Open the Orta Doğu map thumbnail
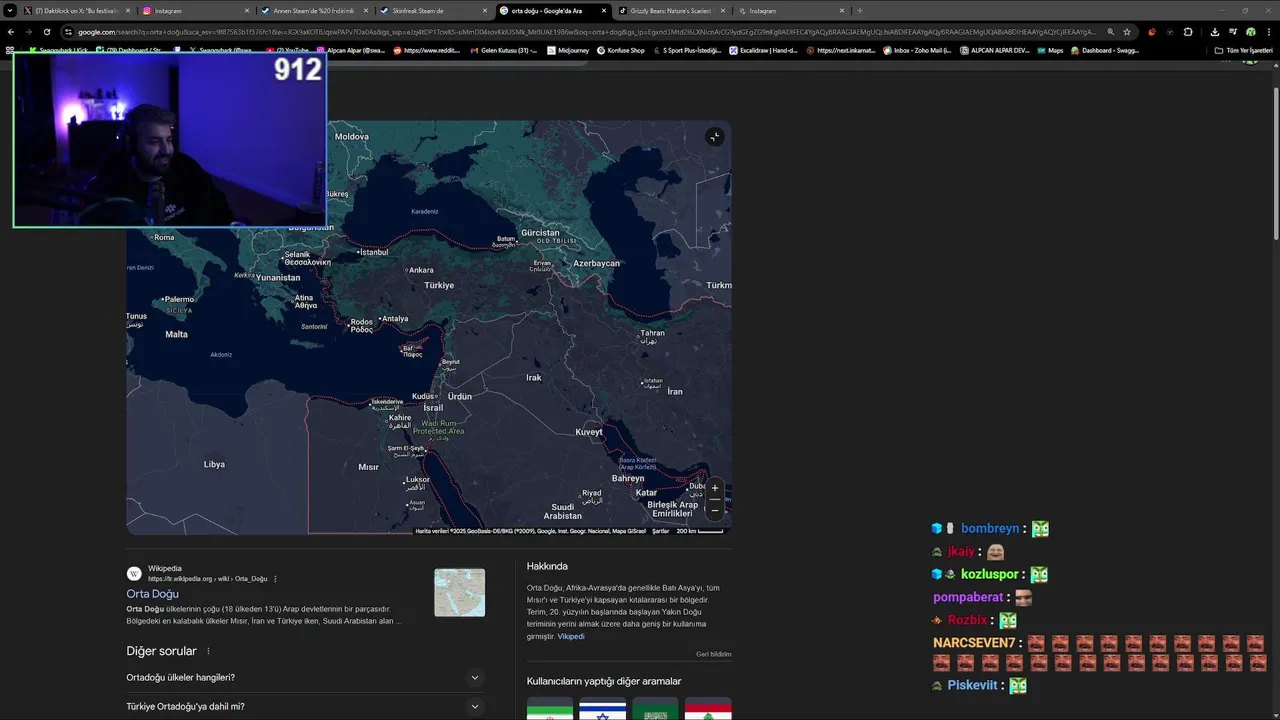 tap(459, 592)
